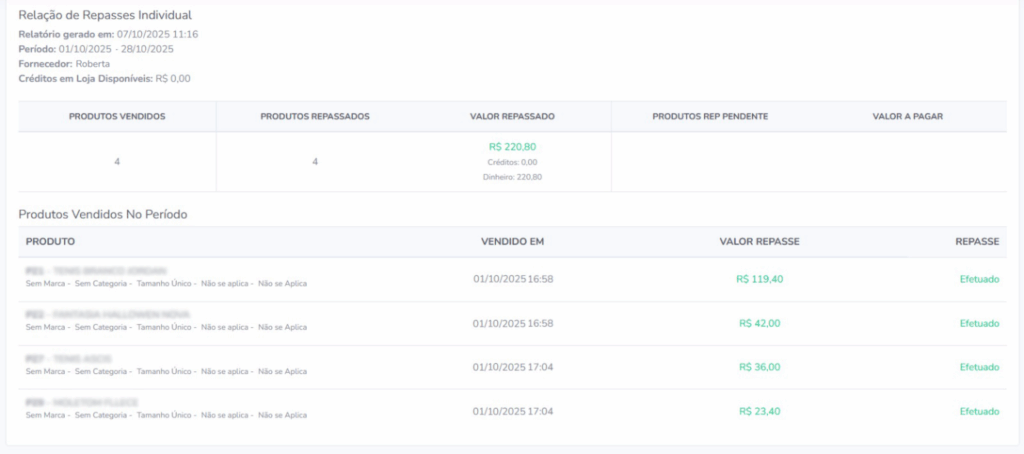
Task: Click the PRODUTOS REP PENDENTE header
Action: [710, 116]
